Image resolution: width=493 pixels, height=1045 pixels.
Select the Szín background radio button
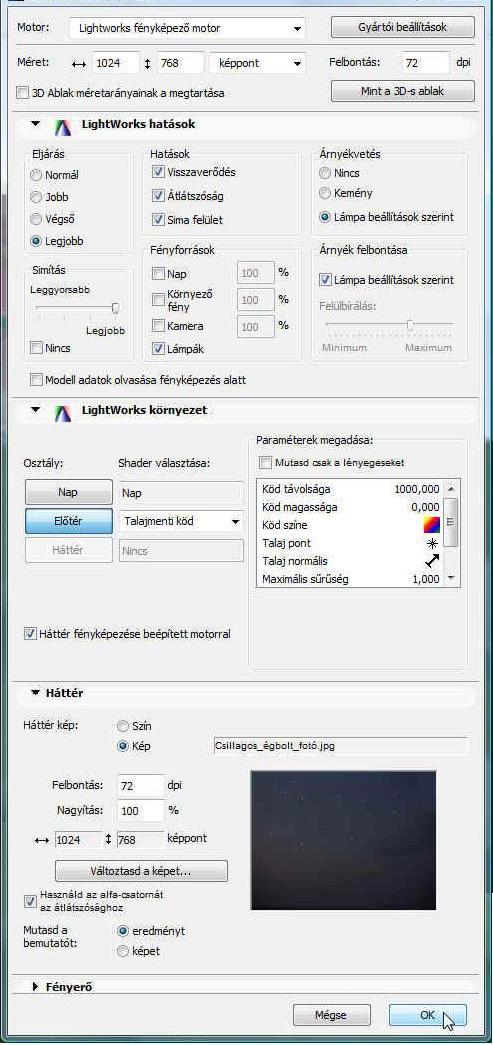pos(123,726)
